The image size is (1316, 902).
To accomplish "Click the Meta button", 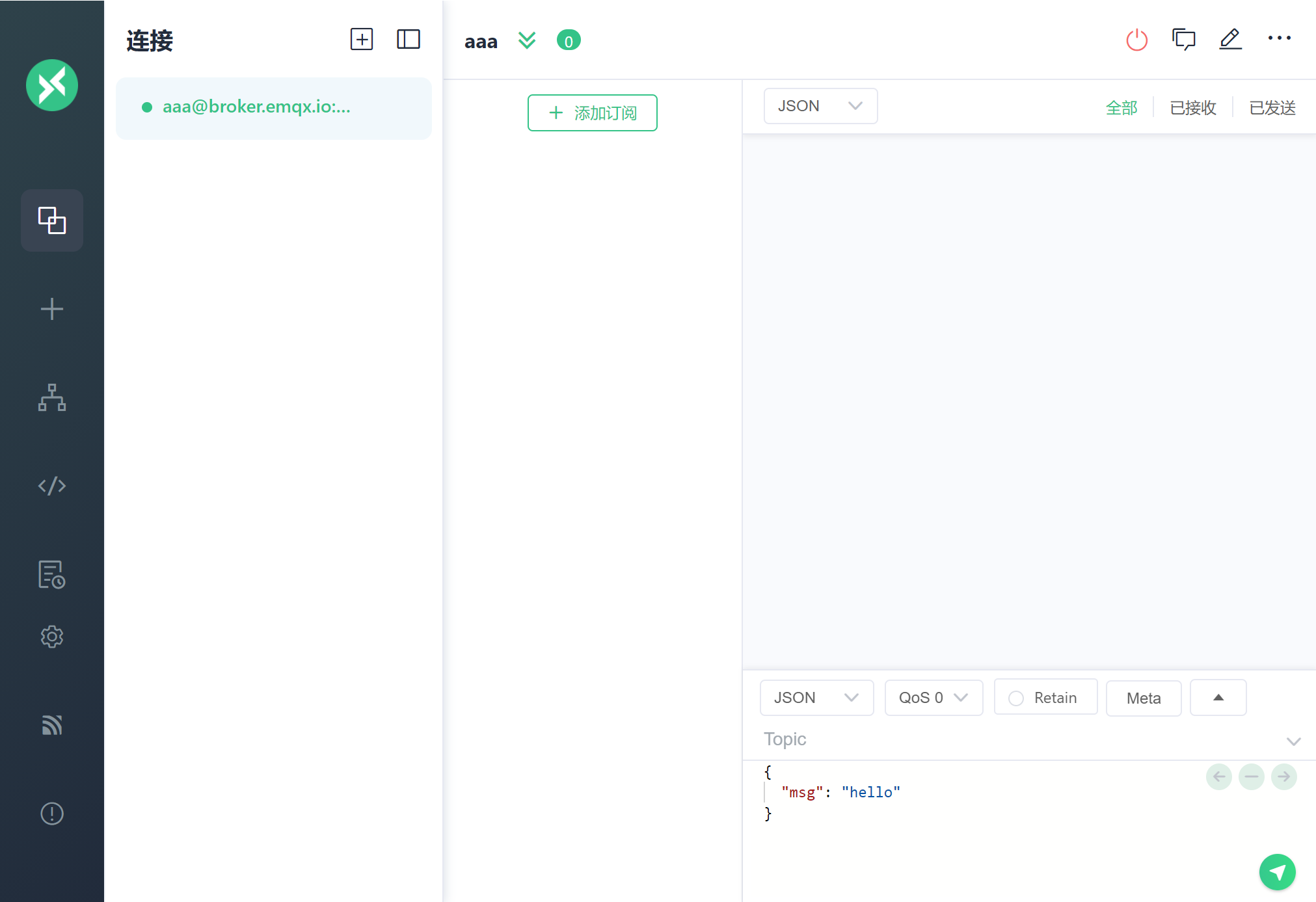I will click(1143, 698).
